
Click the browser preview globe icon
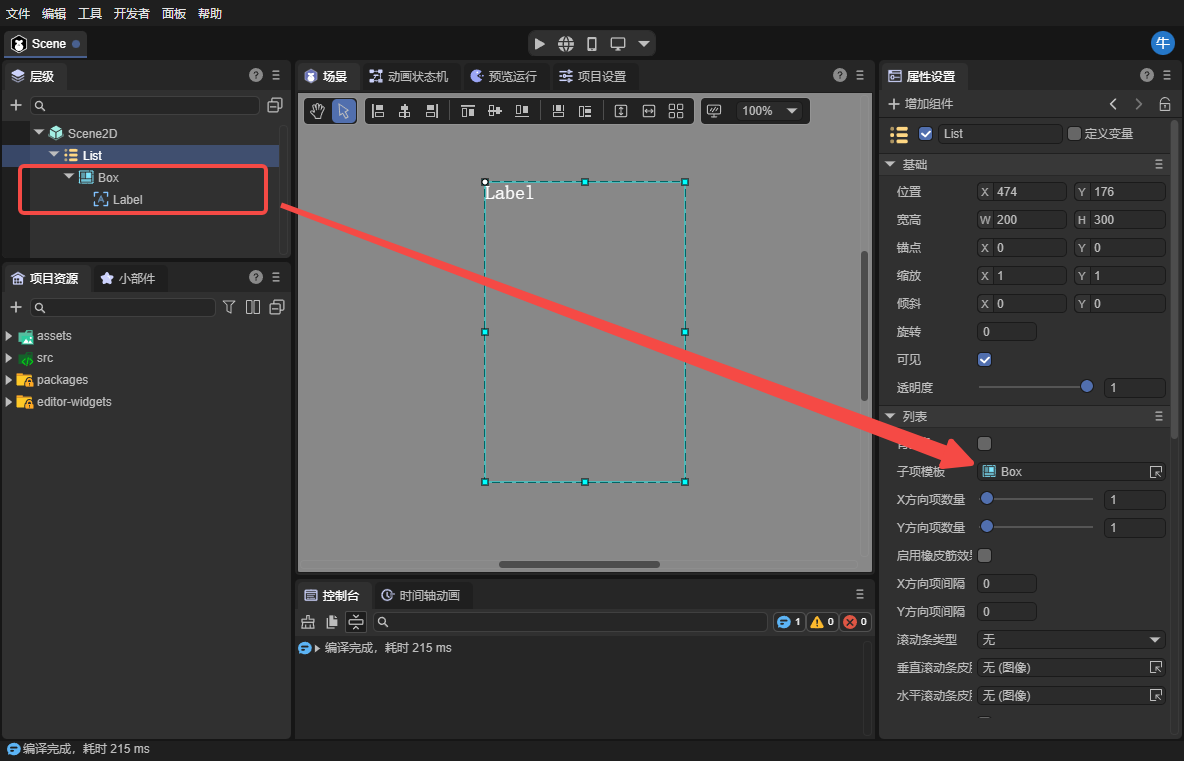coord(566,44)
